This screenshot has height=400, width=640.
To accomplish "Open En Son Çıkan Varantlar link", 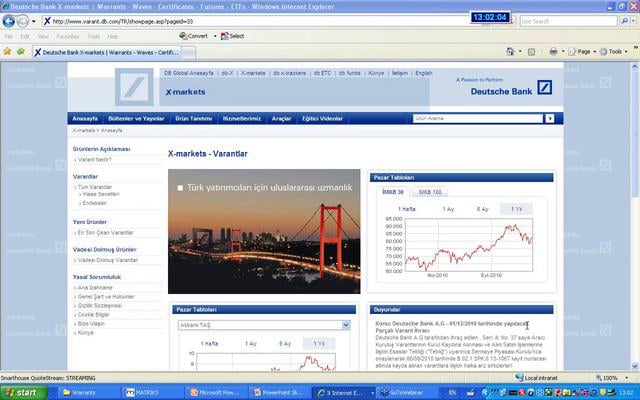I will (x=106, y=233).
